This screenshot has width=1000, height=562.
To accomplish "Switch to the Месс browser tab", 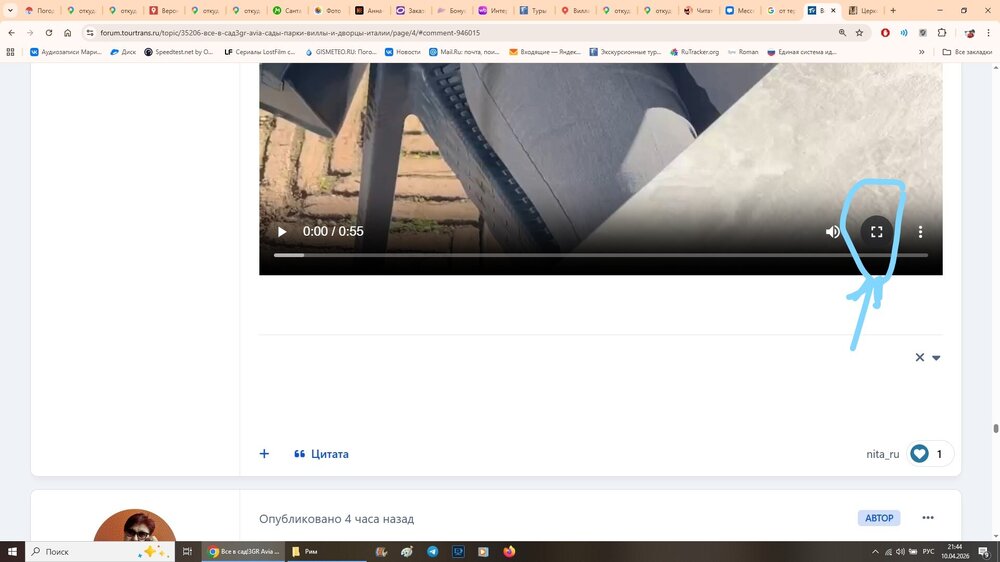I will click(x=740, y=11).
